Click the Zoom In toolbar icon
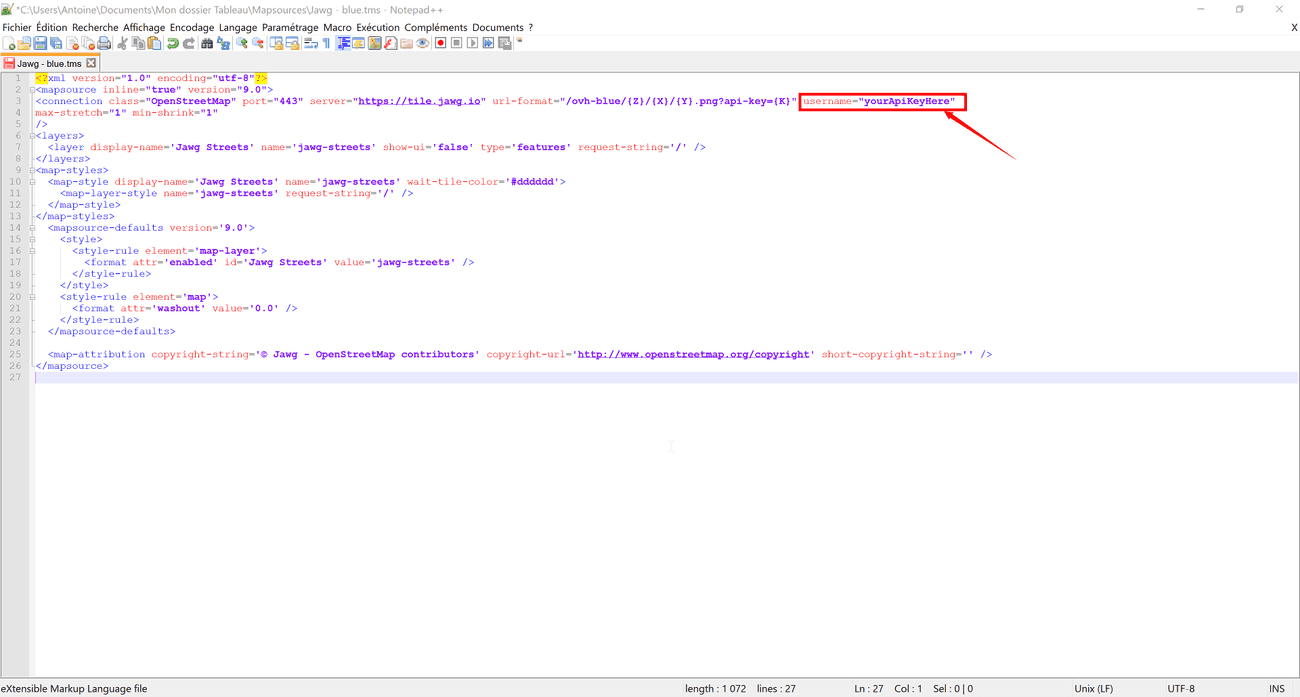 pyautogui.click(x=241, y=43)
